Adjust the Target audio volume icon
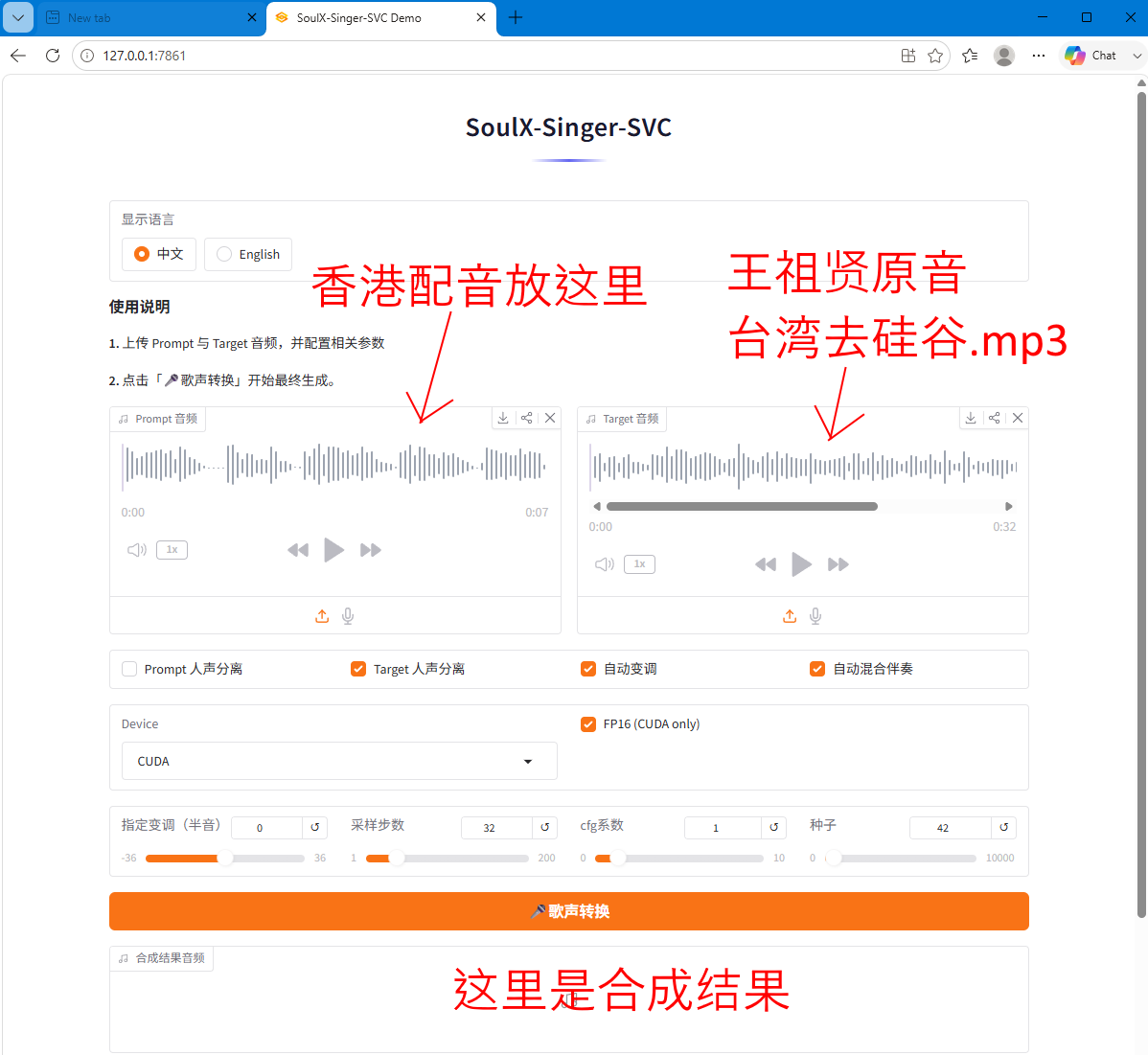The image size is (1148, 1055). (x=605, y=564)
